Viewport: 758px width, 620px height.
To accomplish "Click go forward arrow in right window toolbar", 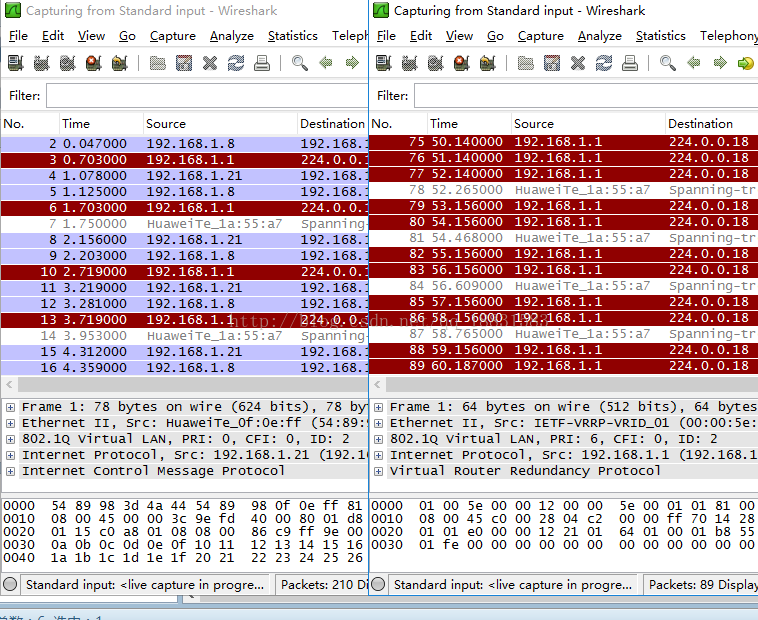I will 720,63.
